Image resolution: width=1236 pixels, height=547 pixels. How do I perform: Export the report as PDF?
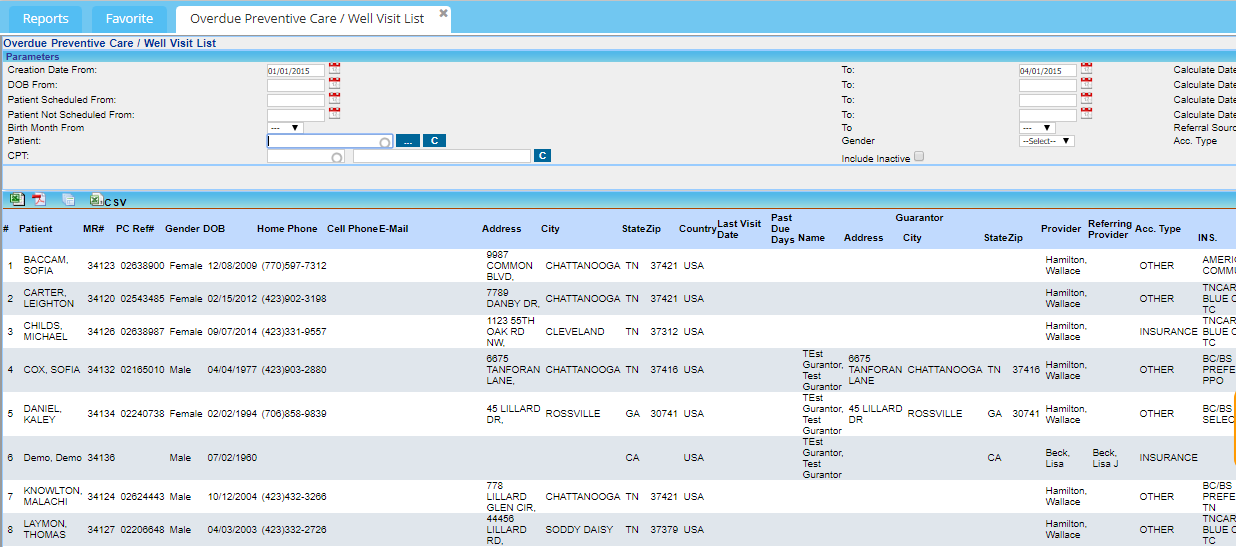(39, 200)
